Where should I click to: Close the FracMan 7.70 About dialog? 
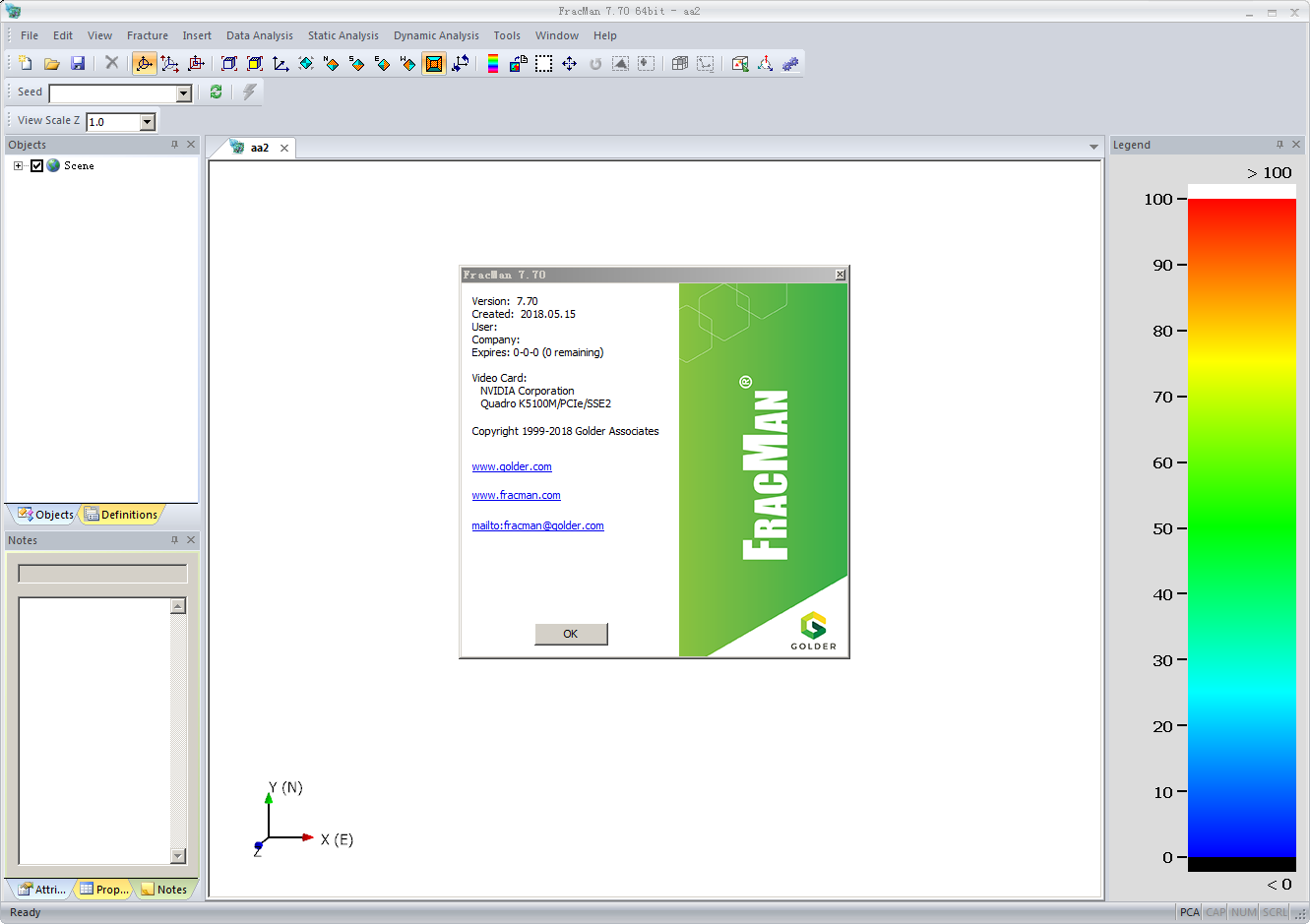click(840, 275)
